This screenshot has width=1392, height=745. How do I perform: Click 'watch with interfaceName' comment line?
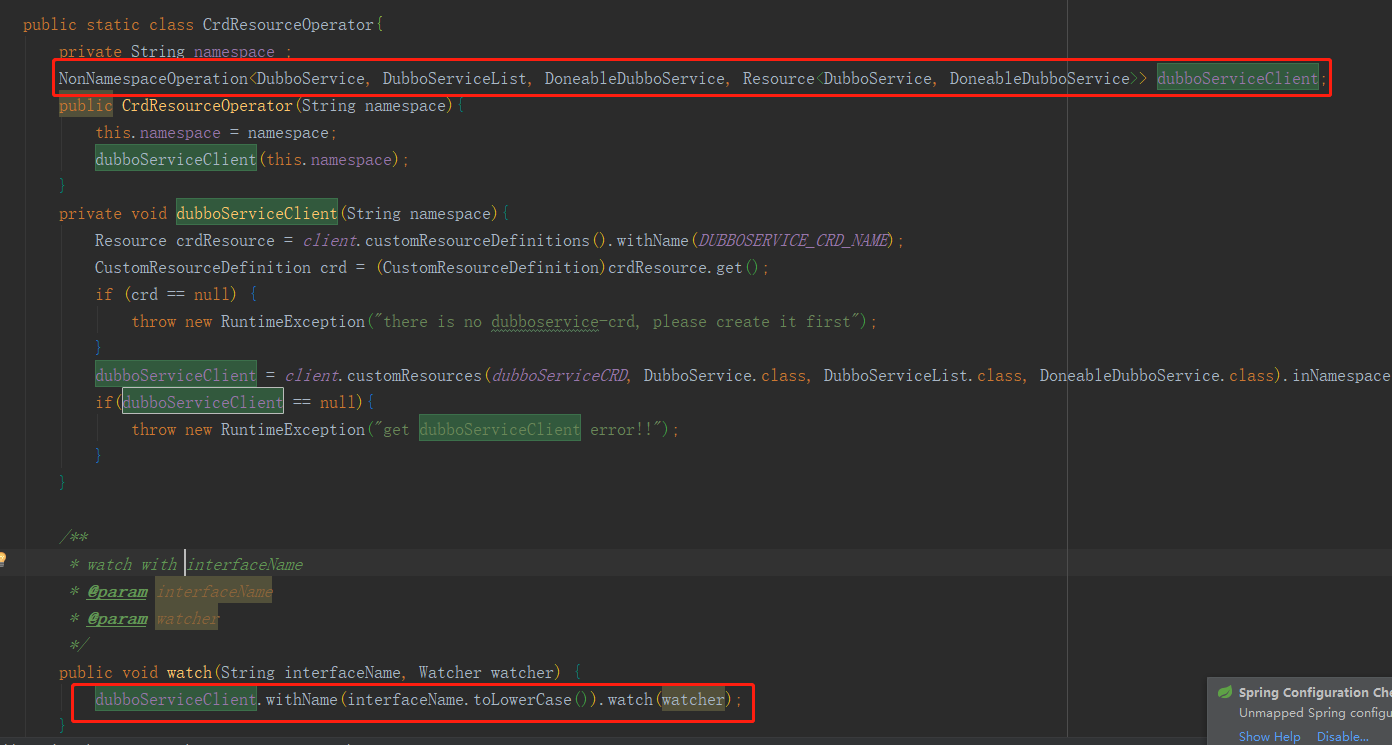tap(186, 564)
